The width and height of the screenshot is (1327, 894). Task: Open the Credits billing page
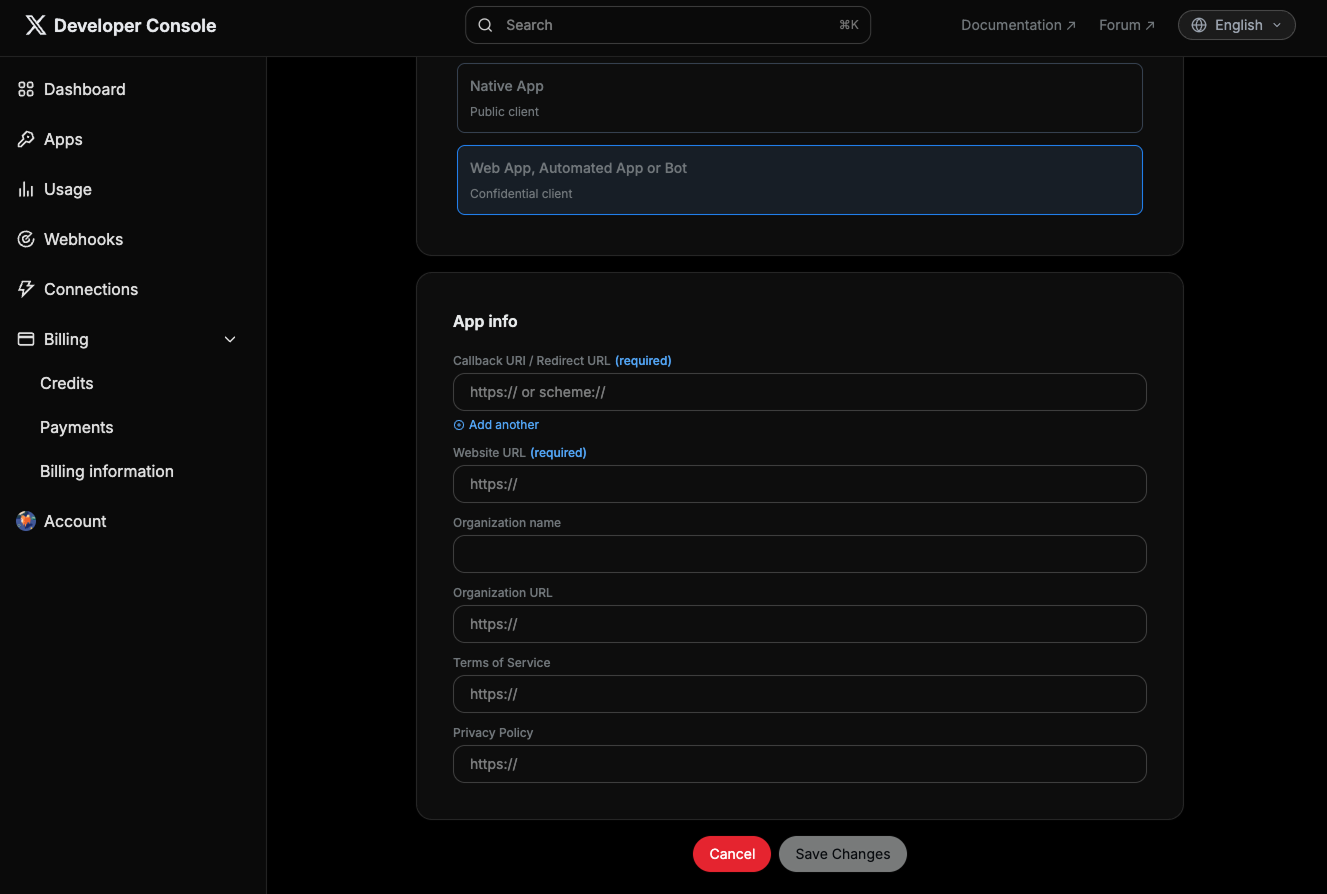click(67, 383)
